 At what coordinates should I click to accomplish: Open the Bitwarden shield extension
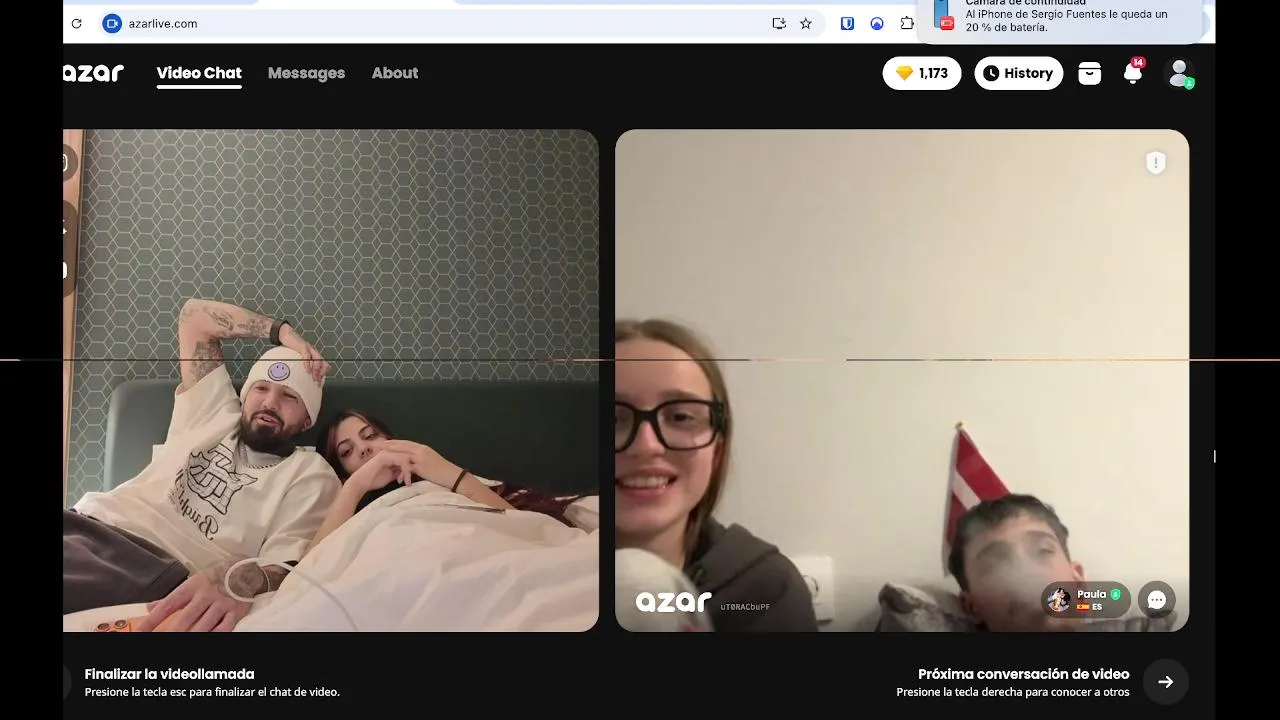pyautogui.click(x=847, y=23)
